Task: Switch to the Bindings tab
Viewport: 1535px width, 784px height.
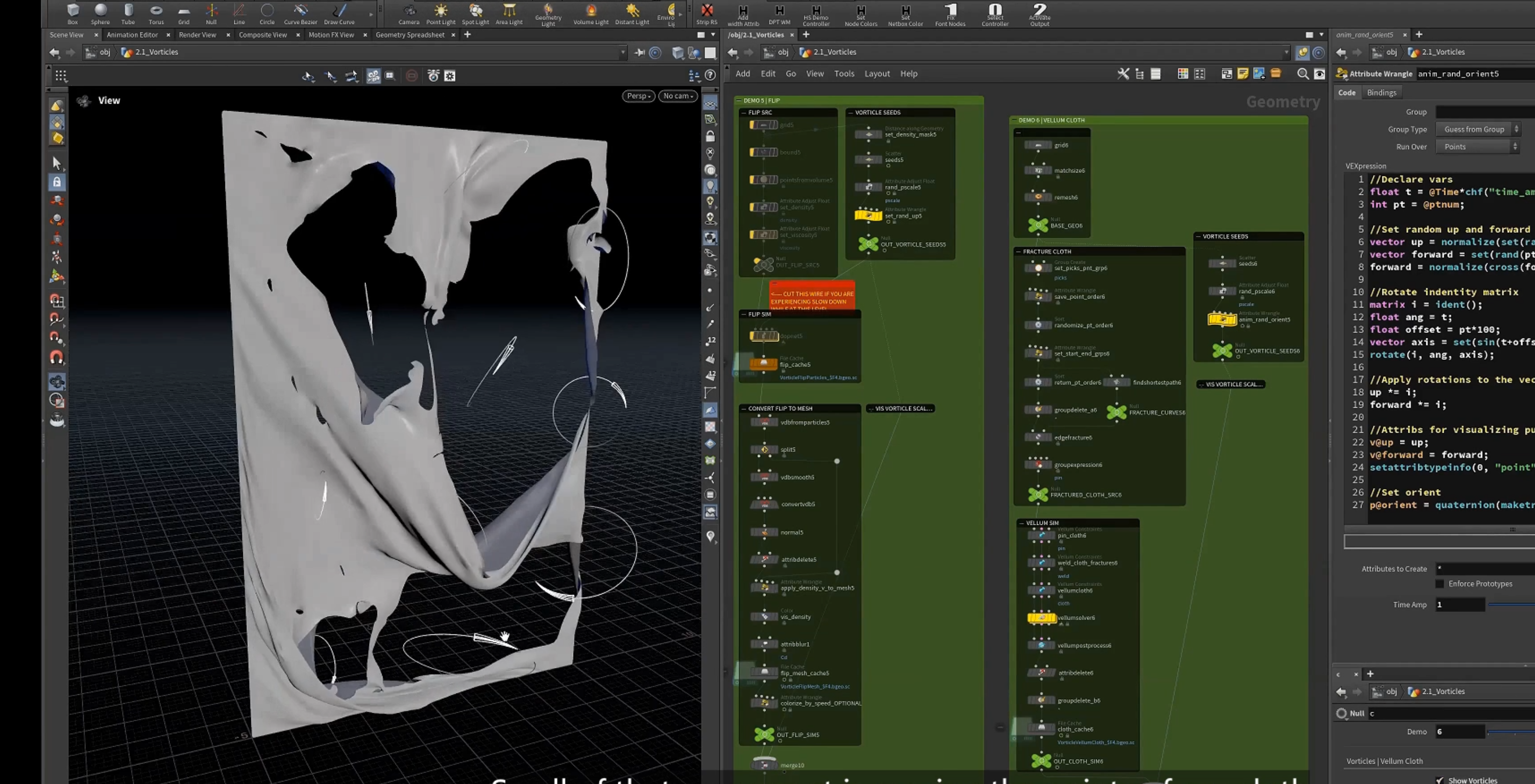Action: (x=1381, y=93)
